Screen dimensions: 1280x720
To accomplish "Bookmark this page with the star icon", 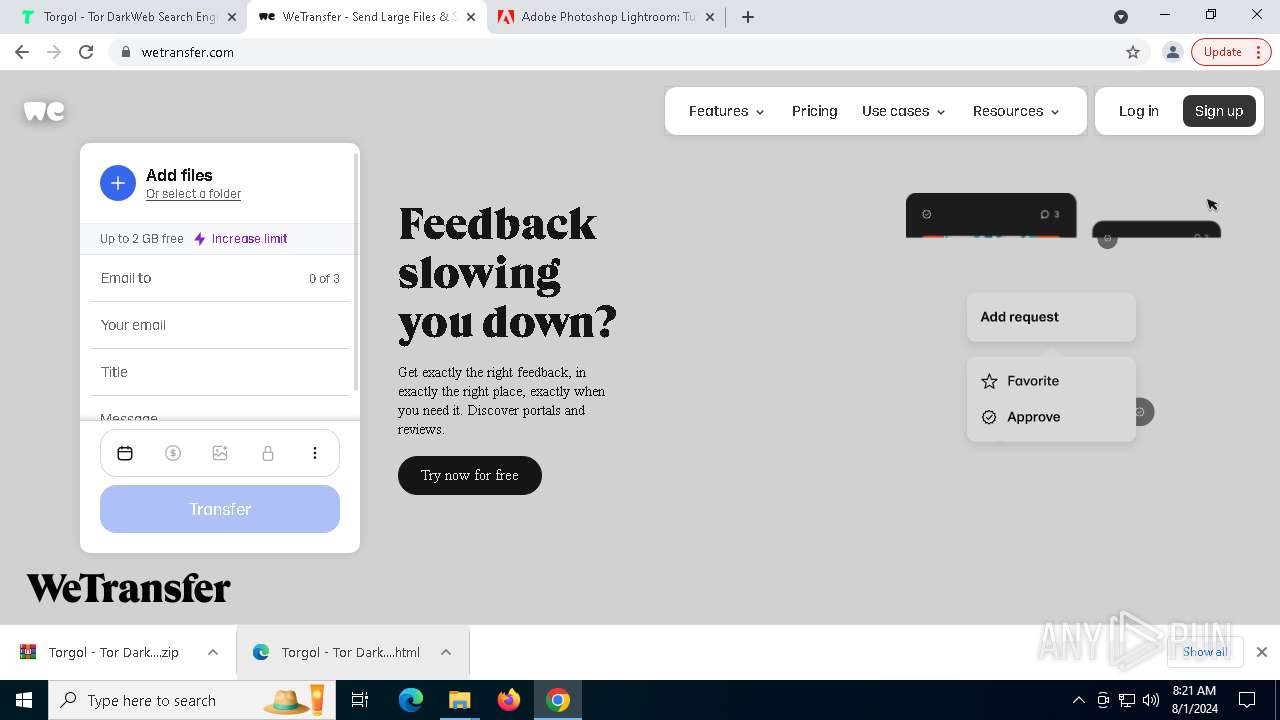I will pyautogui.click(x=1133, y=52).
